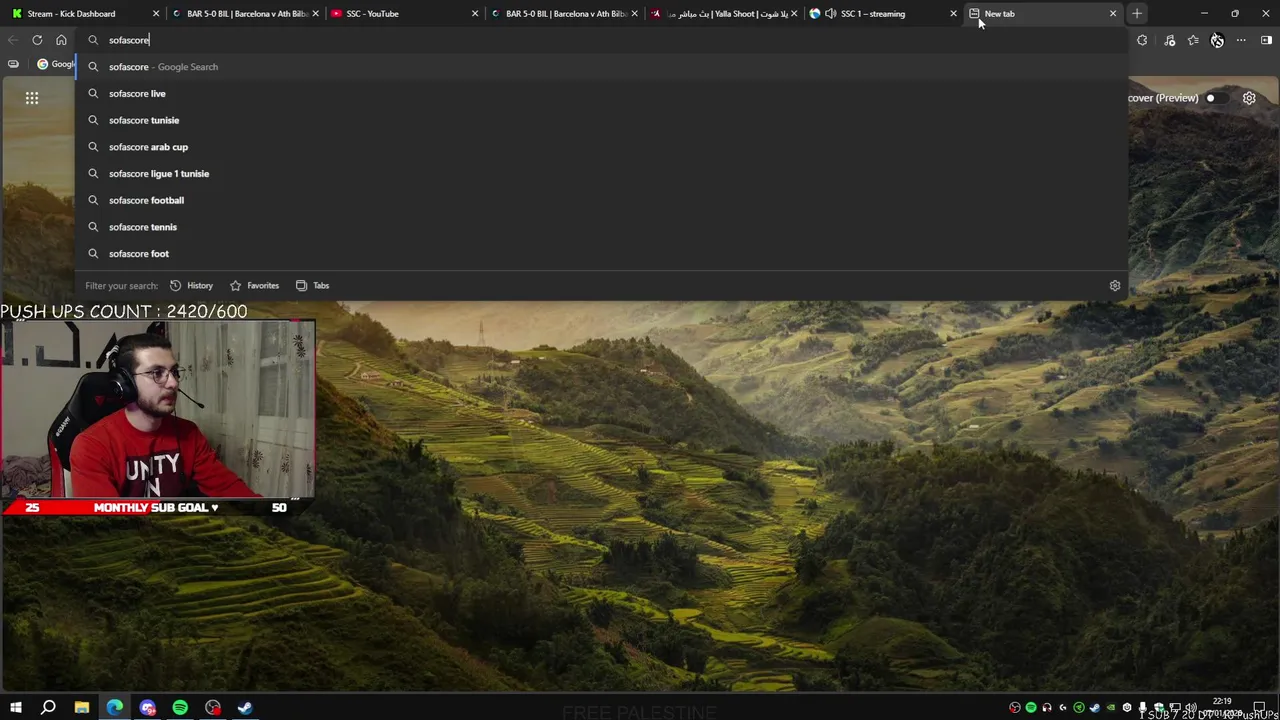Screen dimensions: 1280x720
Task: Open the browser sidebar panel icon
Action: point(1266,40)
